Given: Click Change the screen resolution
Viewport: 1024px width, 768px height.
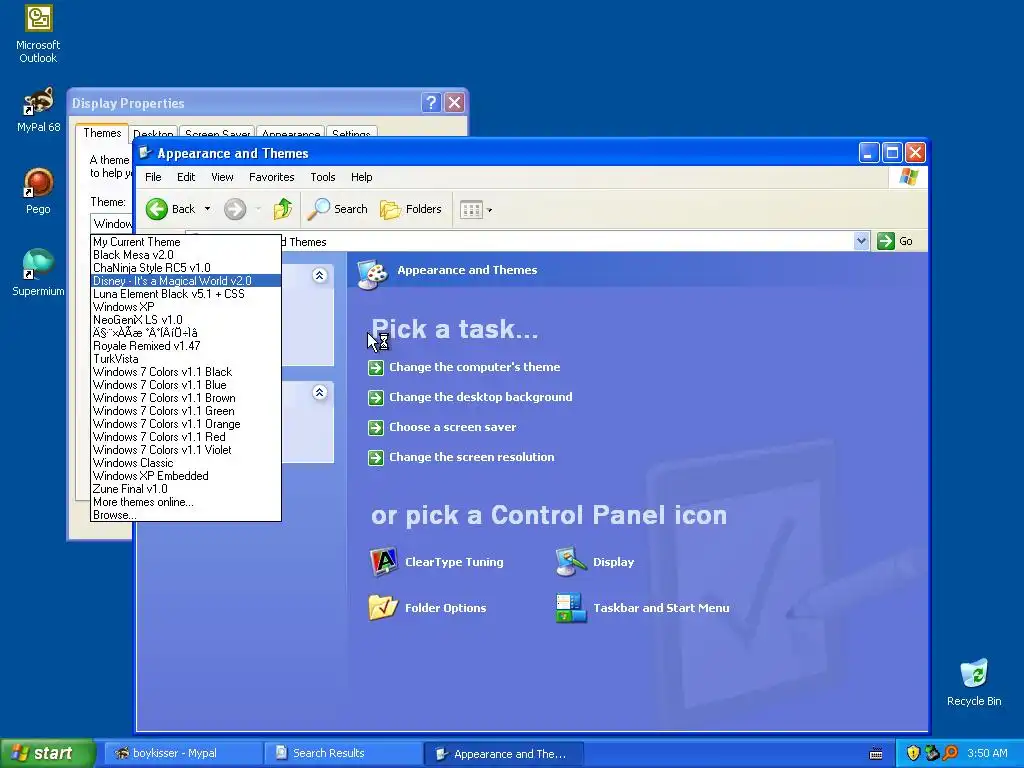Looking at the screenshot, I should point(472,457).
